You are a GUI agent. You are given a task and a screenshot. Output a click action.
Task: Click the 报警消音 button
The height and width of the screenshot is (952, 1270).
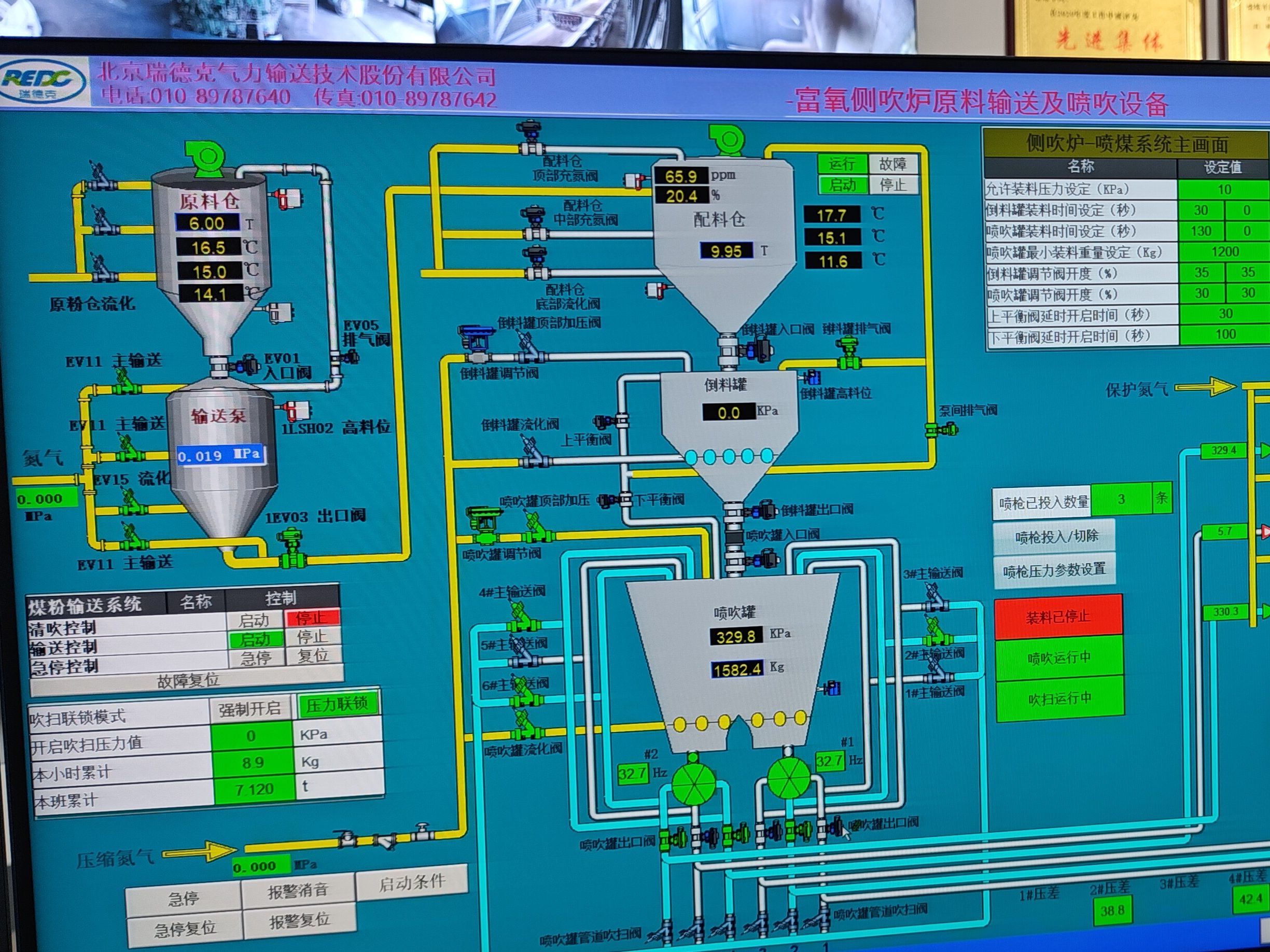pos(298,891)
